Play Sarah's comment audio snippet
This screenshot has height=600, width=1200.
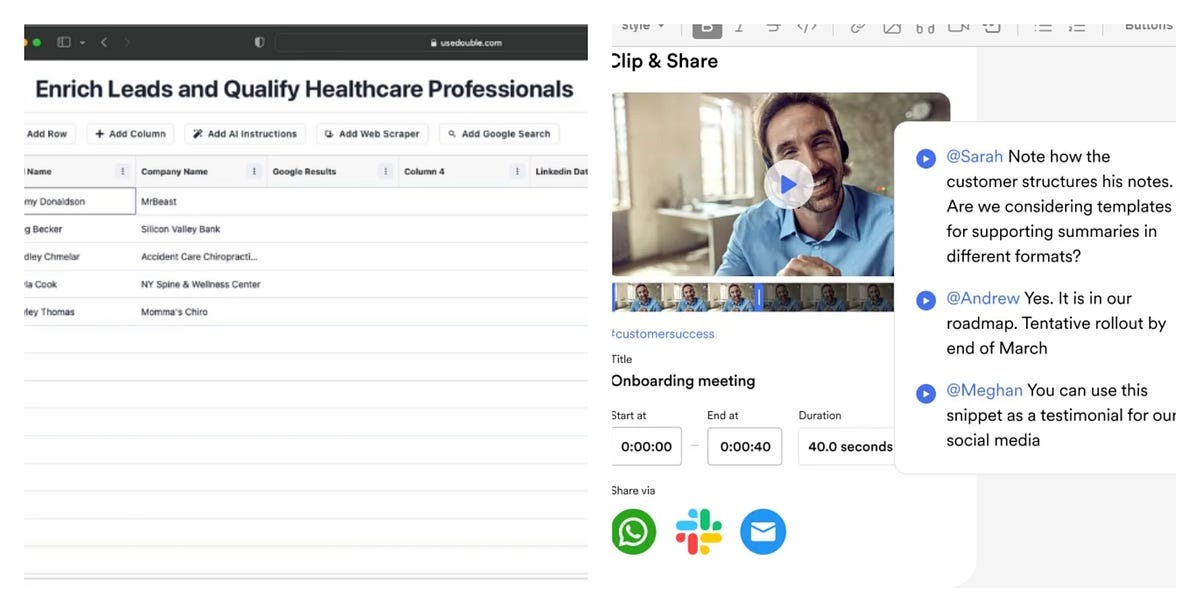(x=924, y=158)
